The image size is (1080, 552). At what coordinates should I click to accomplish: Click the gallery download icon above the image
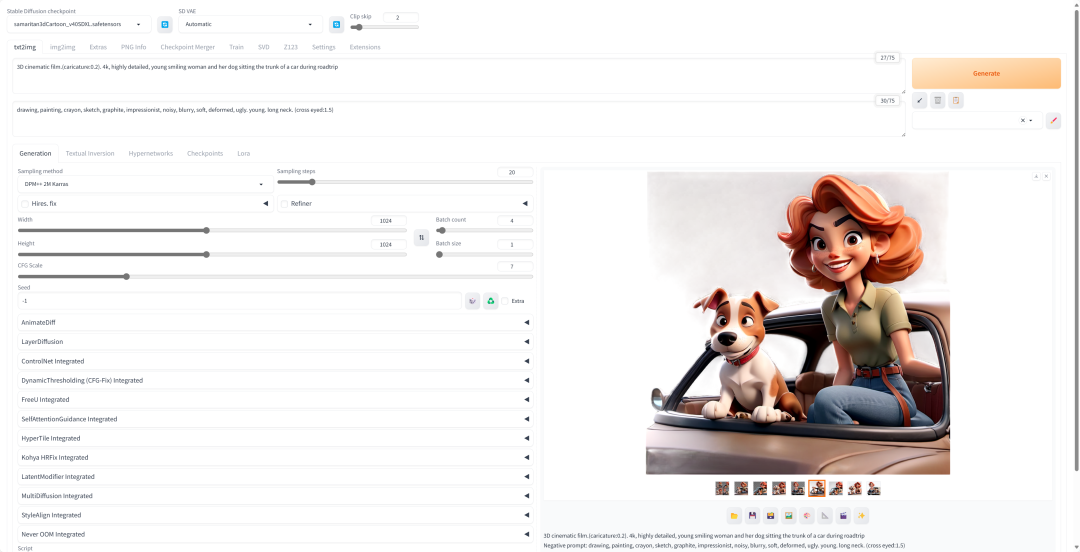click(1036, 176)
